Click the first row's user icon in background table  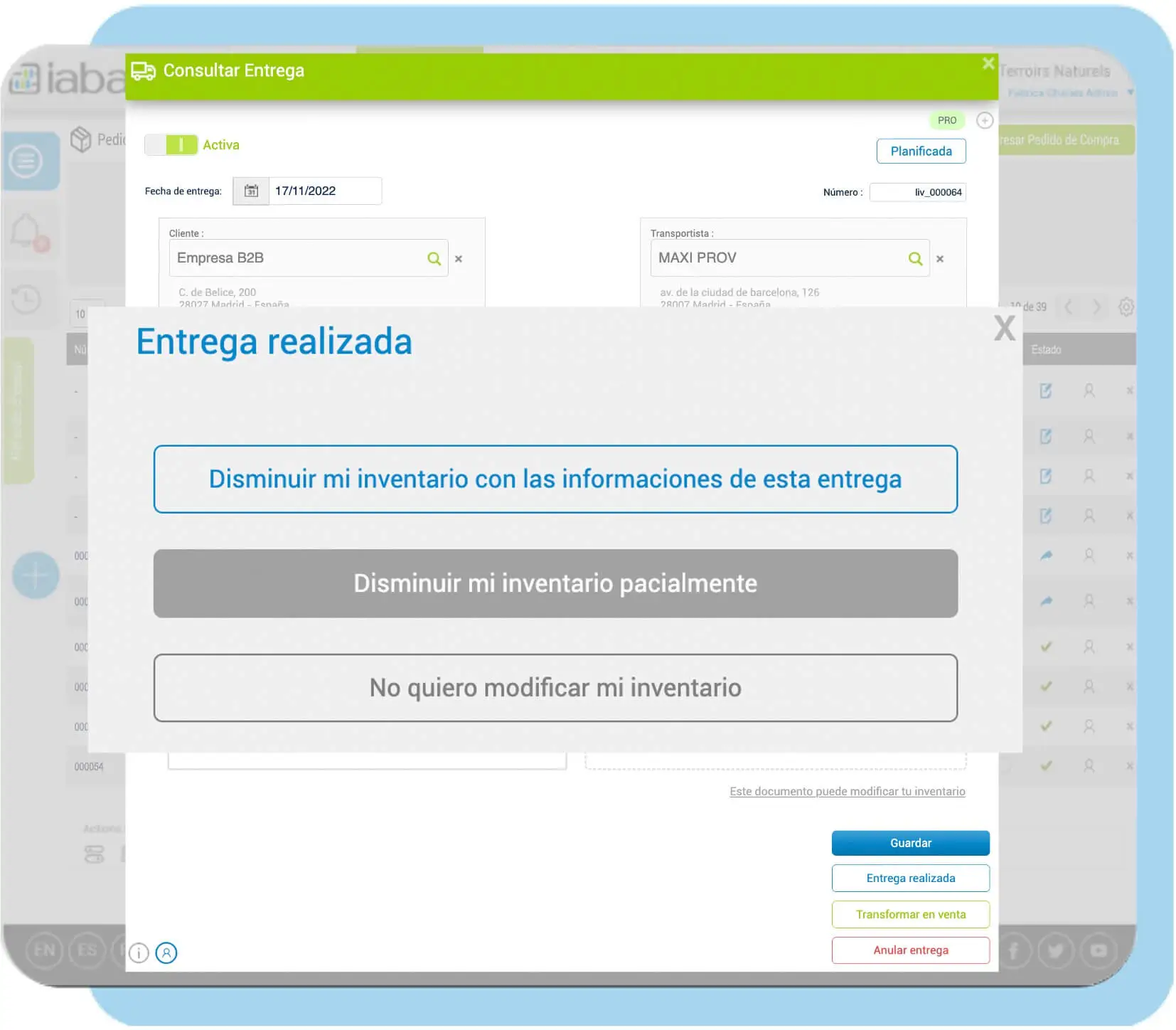point(1089,391)
